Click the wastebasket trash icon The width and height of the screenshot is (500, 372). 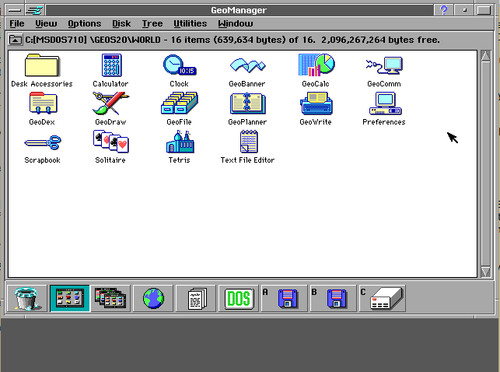pos(27,298)
